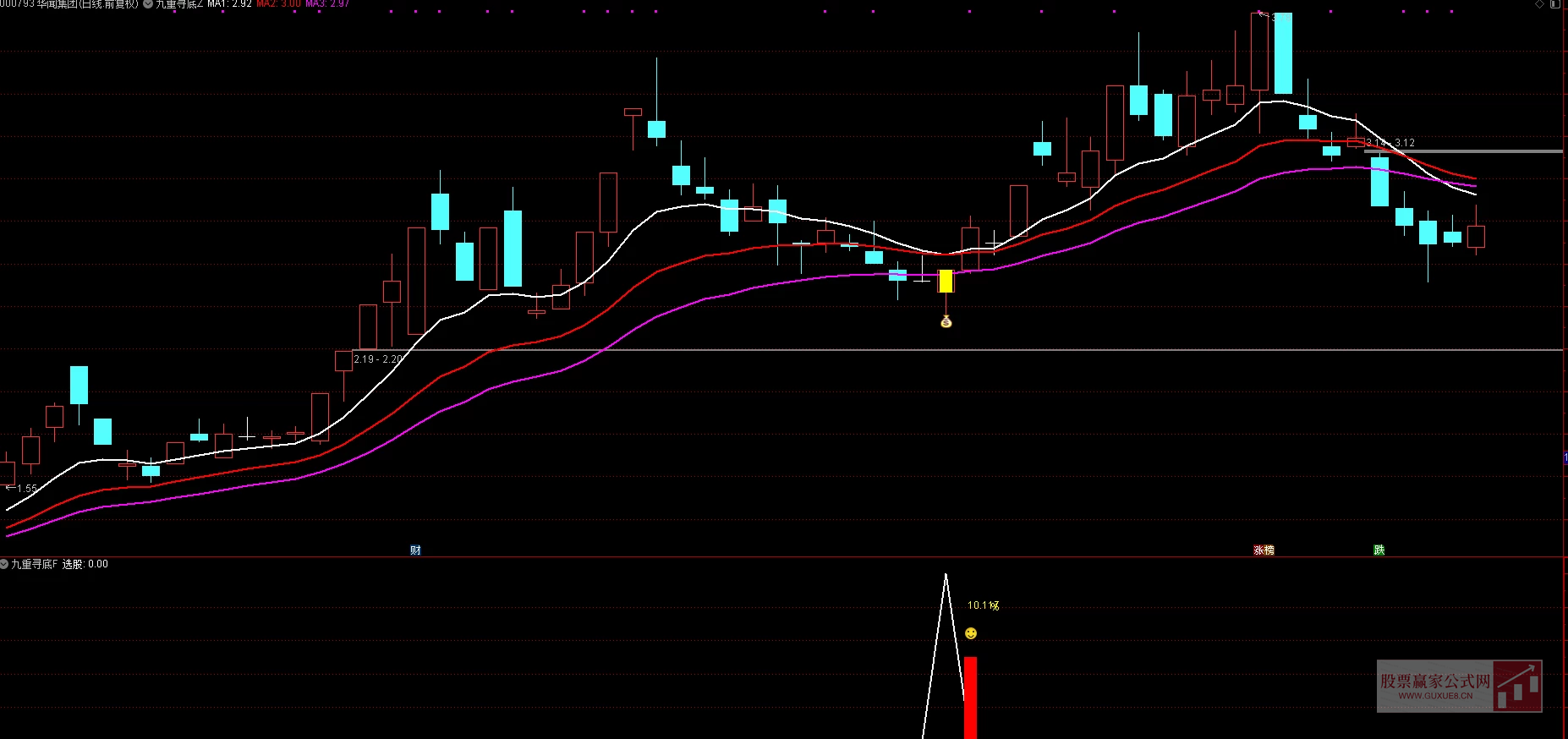Click the 000793 华闻集团 stock title
1568x739 pixels.
tap(69, 4)
